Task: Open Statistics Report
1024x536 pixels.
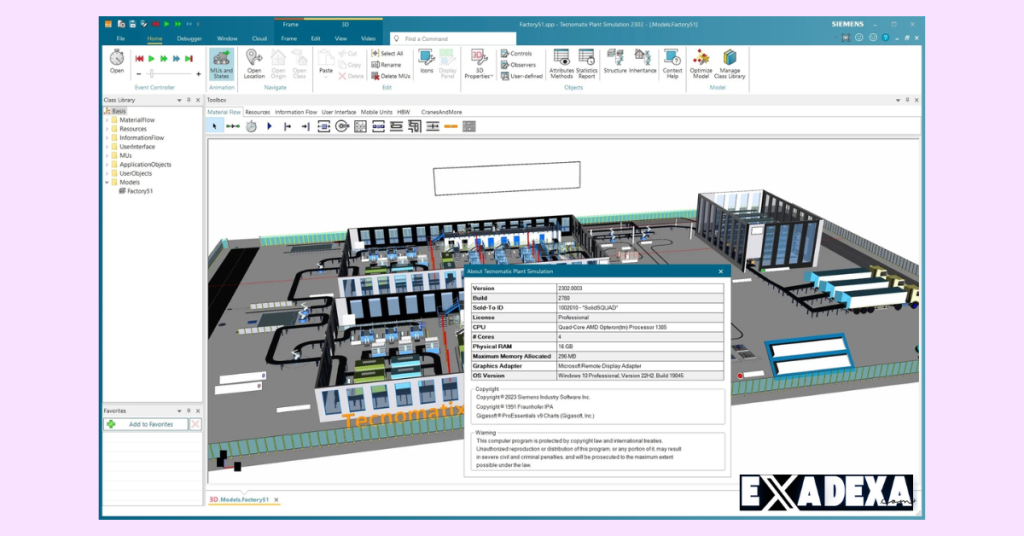Action: coord(586,64)
